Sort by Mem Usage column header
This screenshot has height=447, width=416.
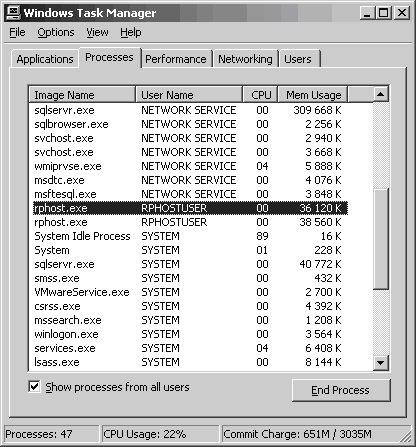[313, 95]
